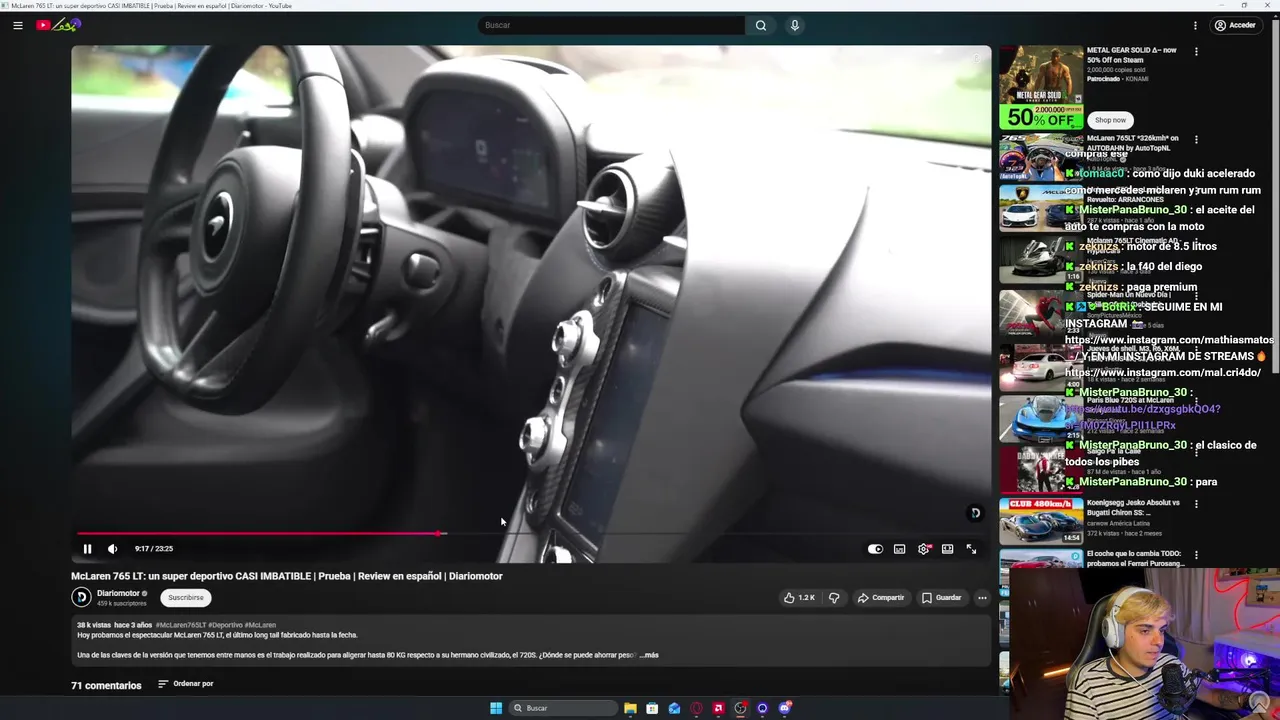Seek the red video progress bar
Viewport: 1280px width, 720px height.
531,533
